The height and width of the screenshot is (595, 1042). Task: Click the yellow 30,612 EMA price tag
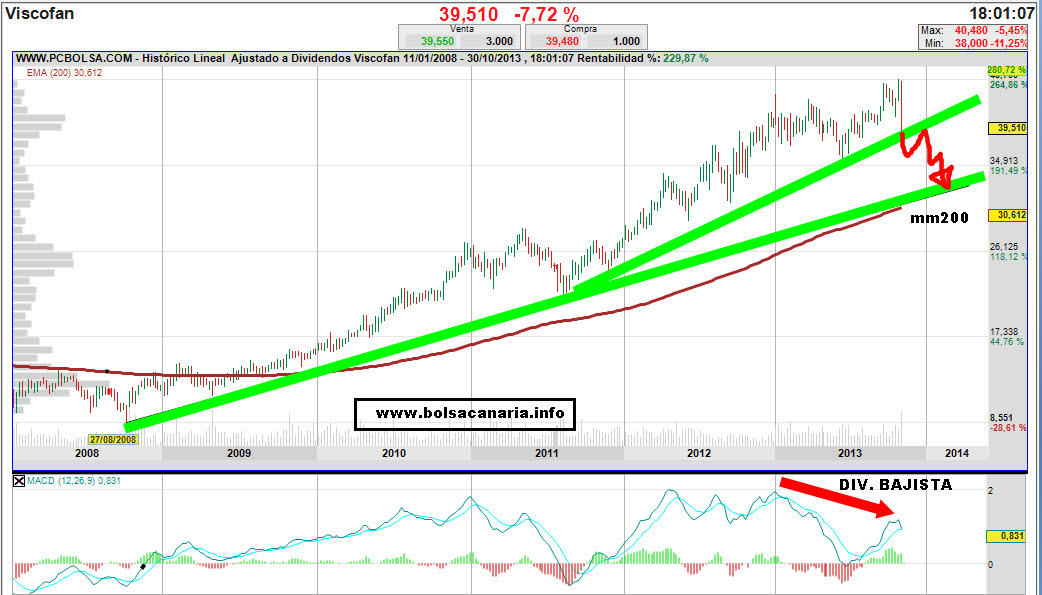point(1006,215)
